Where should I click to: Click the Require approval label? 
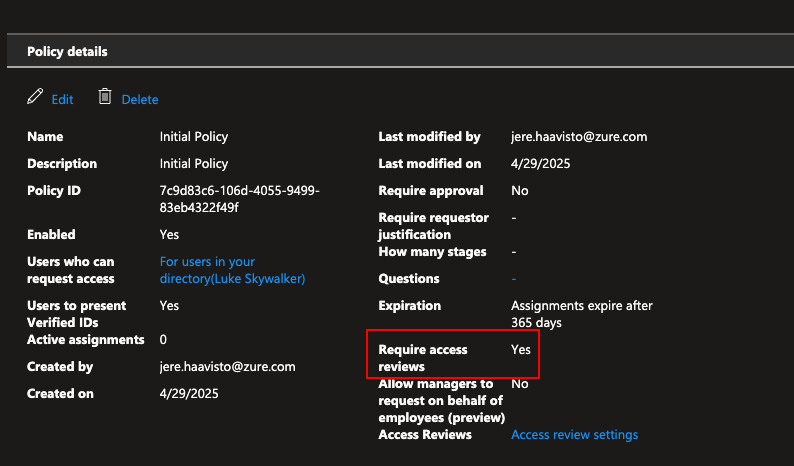pyautogui.click(x=431, y=190)
